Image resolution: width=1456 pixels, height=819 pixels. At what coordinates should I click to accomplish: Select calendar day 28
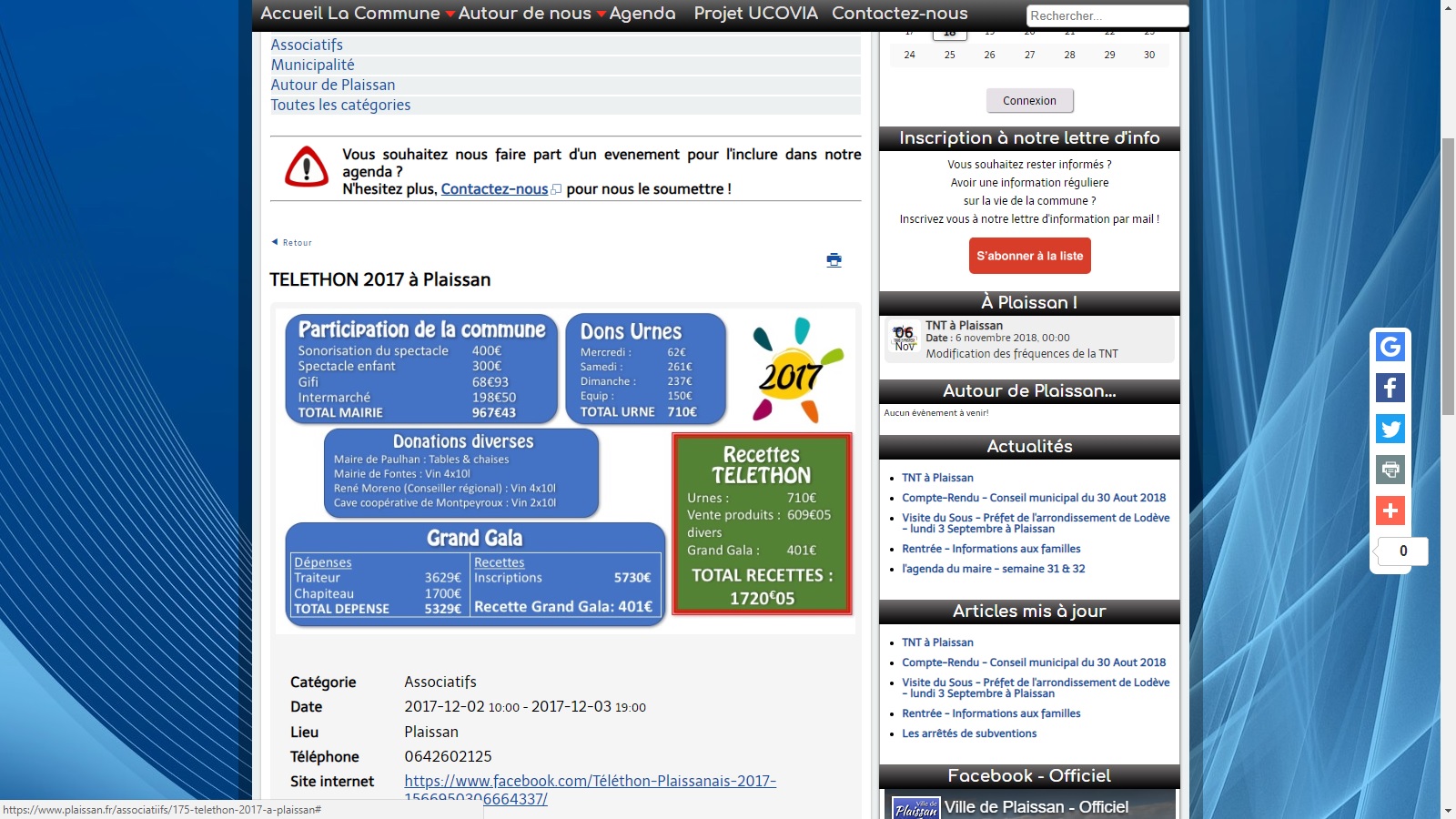[x=1069, y=55]
